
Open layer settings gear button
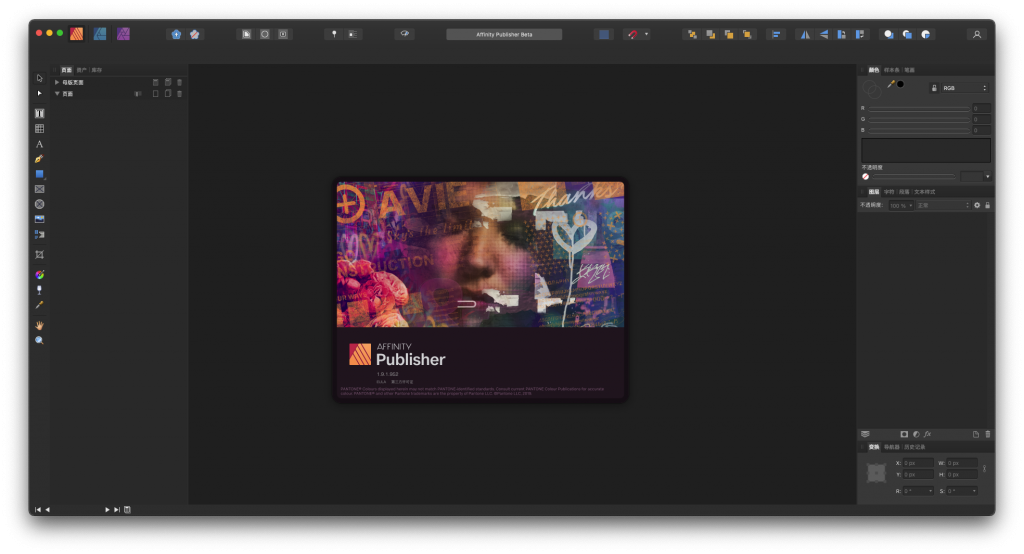coord(977,205)
